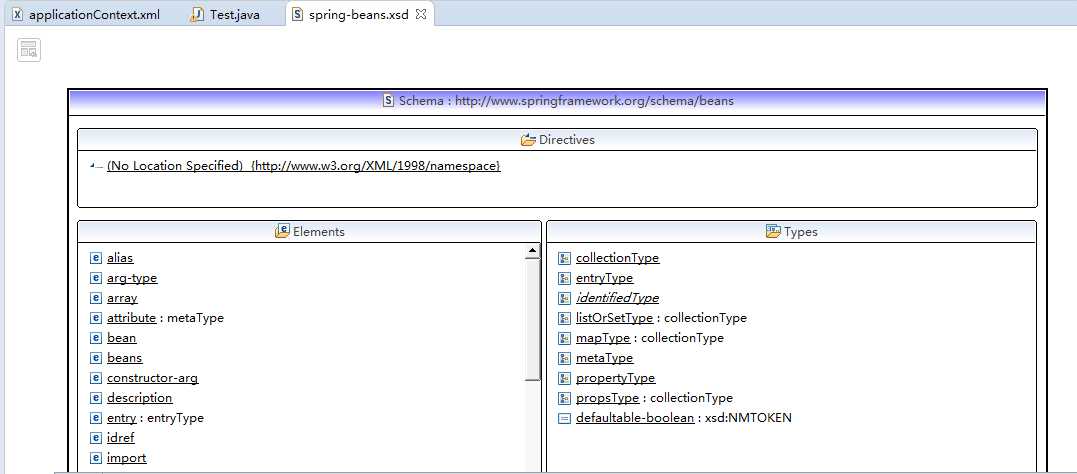
Task: Open the alias element
Action: click(x=120, y=258)
